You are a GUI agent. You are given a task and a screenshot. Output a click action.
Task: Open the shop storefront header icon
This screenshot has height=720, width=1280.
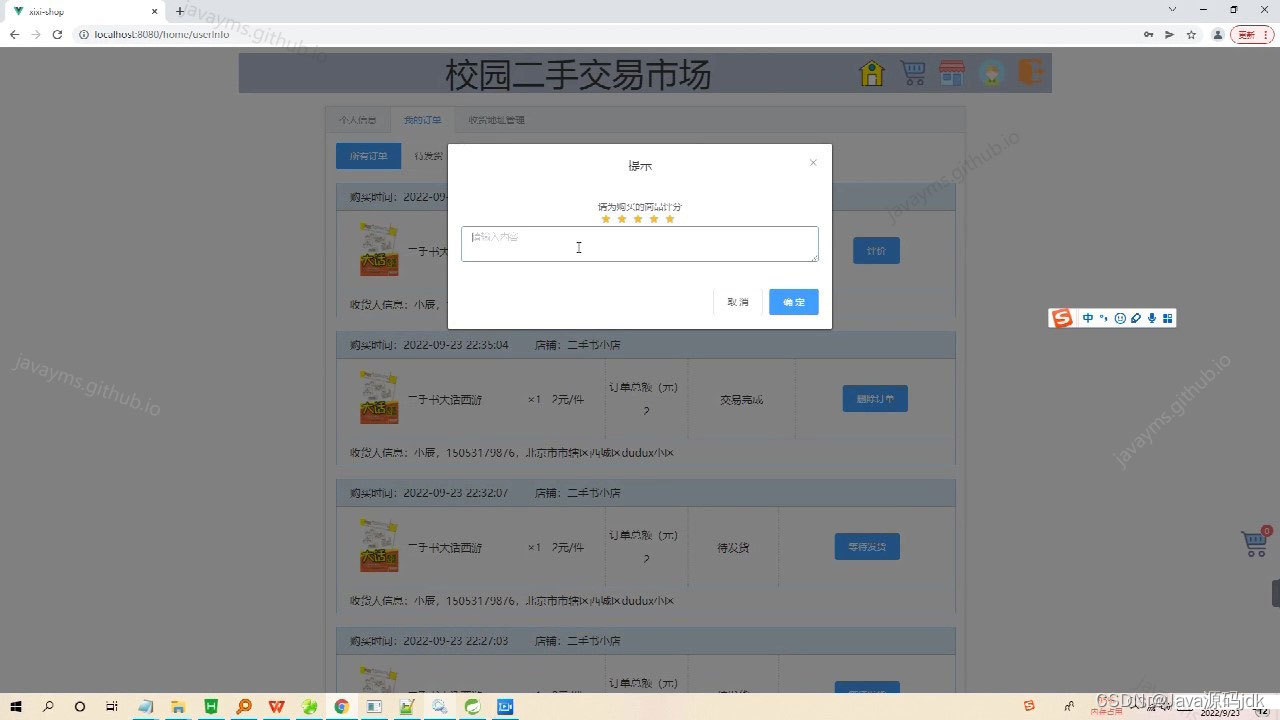tap(952, 73)
